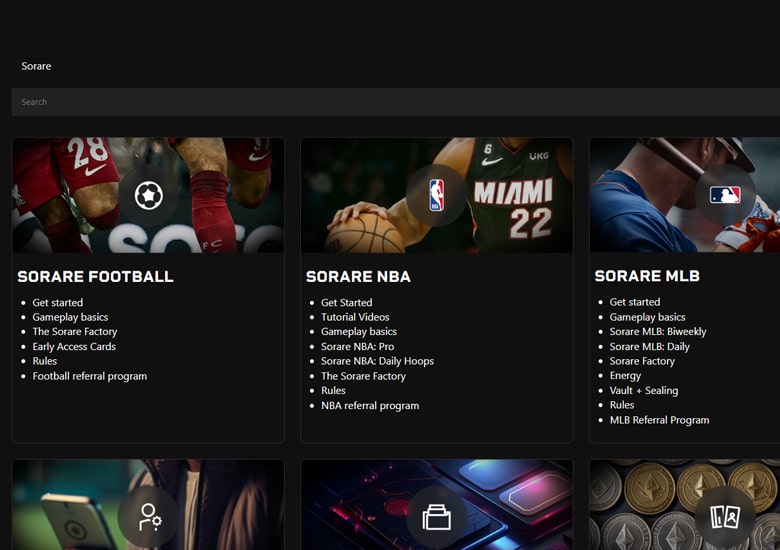Open Get started under Sorare Football
Viewport: 780px width, 550px height.
coord(58,302)
